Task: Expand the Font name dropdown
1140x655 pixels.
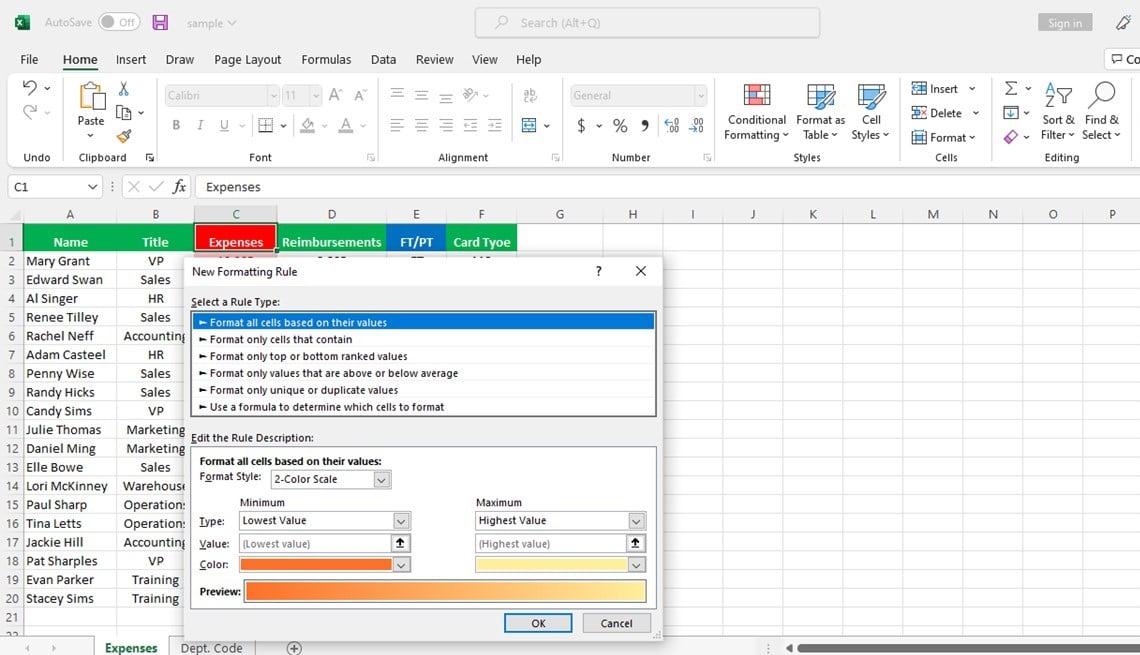Action: 273,95
